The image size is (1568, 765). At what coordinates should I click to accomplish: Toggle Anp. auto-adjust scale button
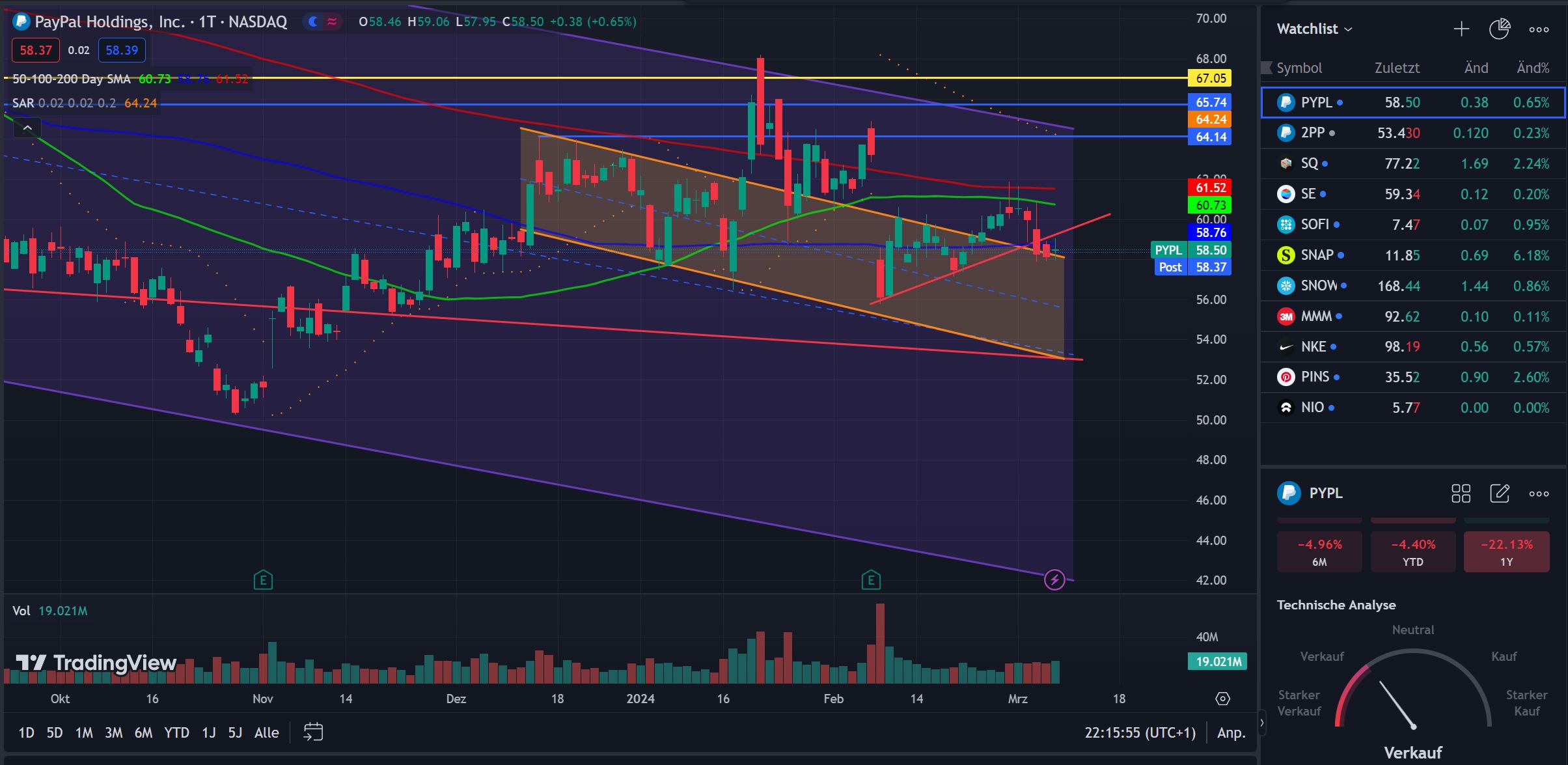coord(1231,732)
